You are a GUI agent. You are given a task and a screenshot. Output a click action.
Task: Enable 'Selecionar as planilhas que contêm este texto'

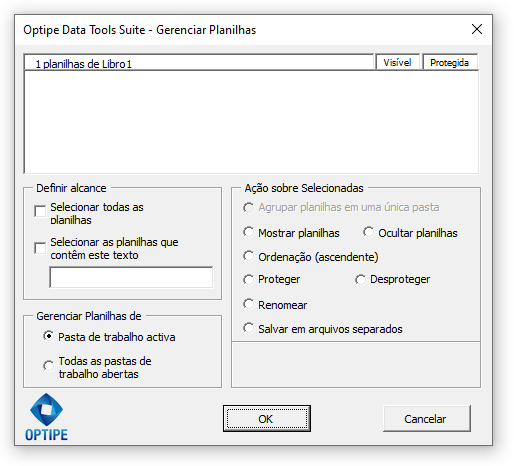coord(40,248)
